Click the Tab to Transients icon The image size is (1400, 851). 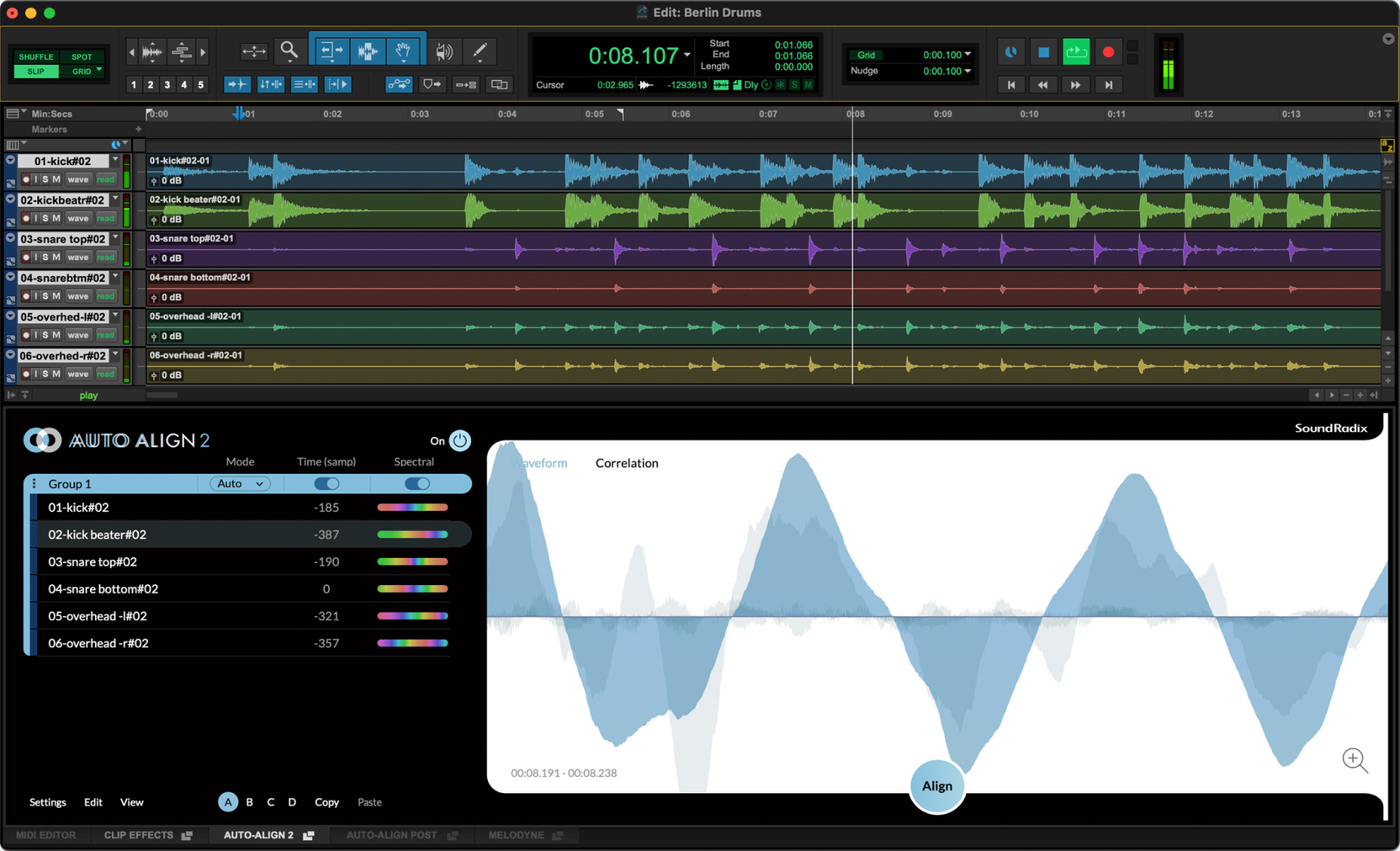tap(238, 84)
